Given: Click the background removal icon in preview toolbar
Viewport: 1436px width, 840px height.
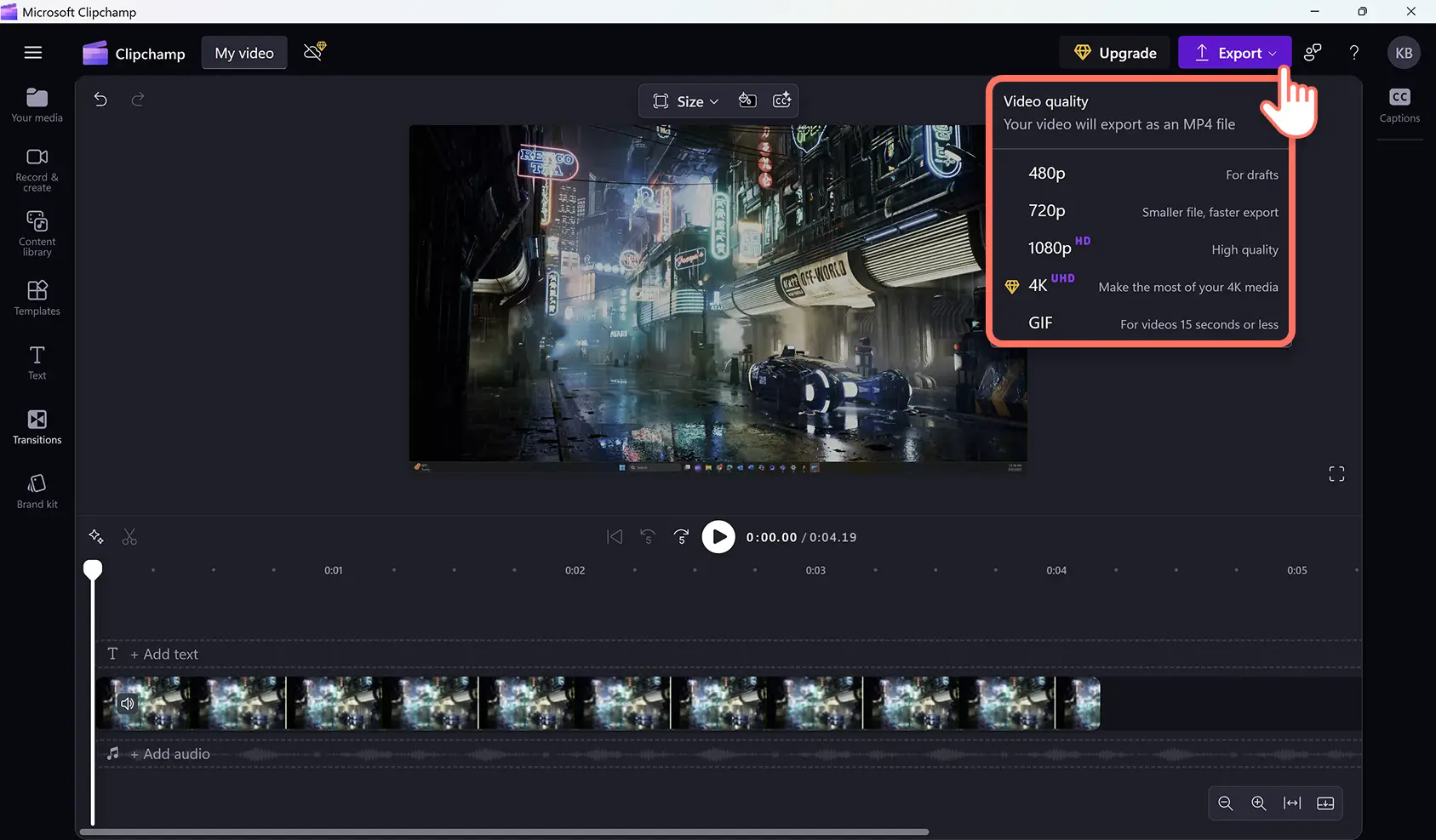Looking at the screenshot, I should tap(747, 100).
